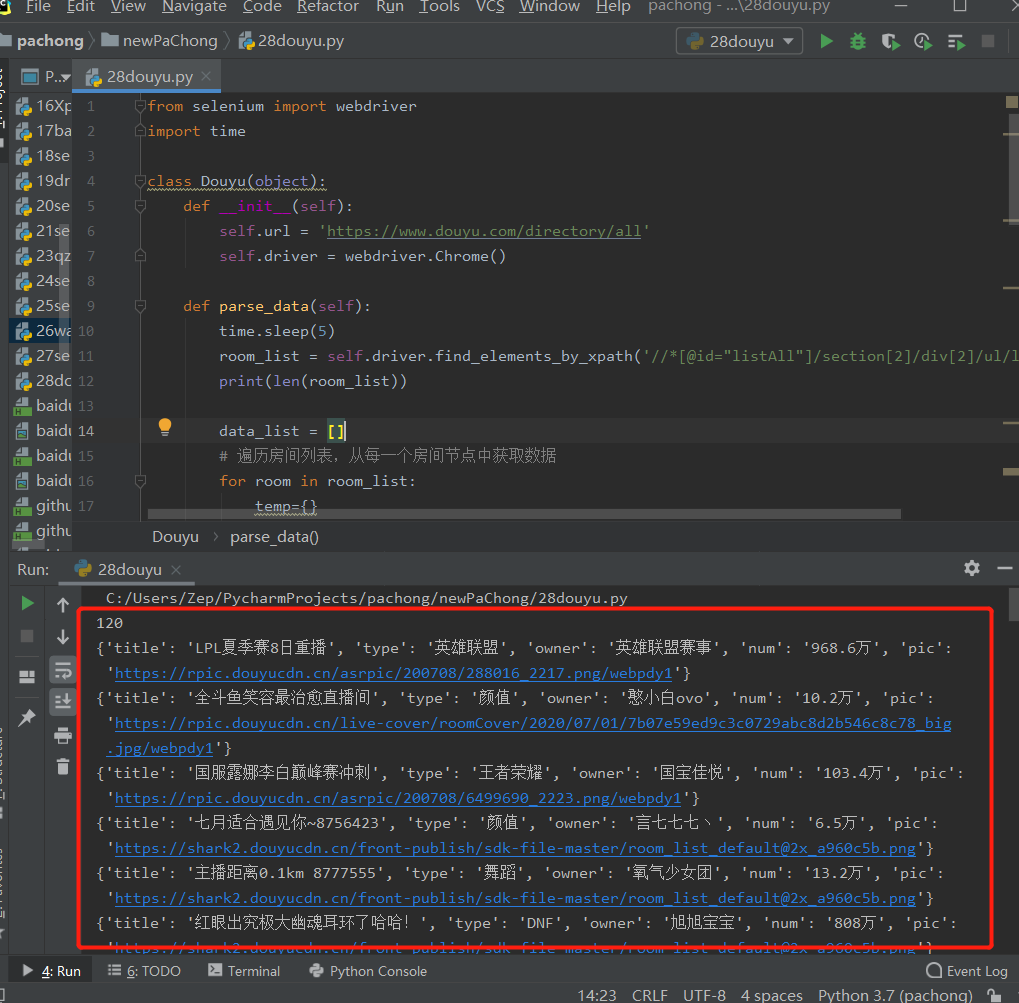
Task: Open the Navigate menu
Action: (x=194, y=7)
